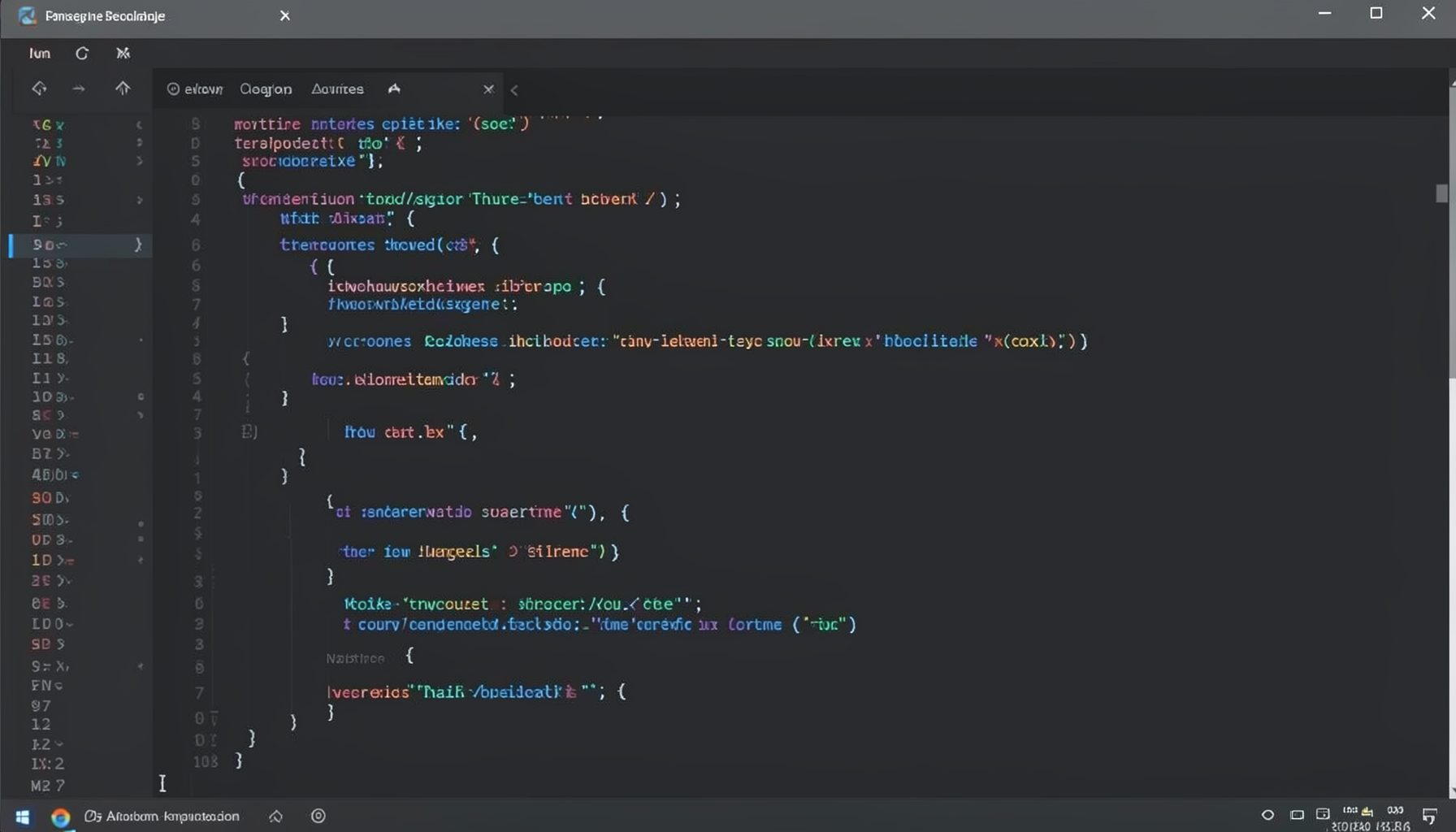Open the notification center icon
This screenshot has width=1456, height=832.
click(x=1430, y=816)
